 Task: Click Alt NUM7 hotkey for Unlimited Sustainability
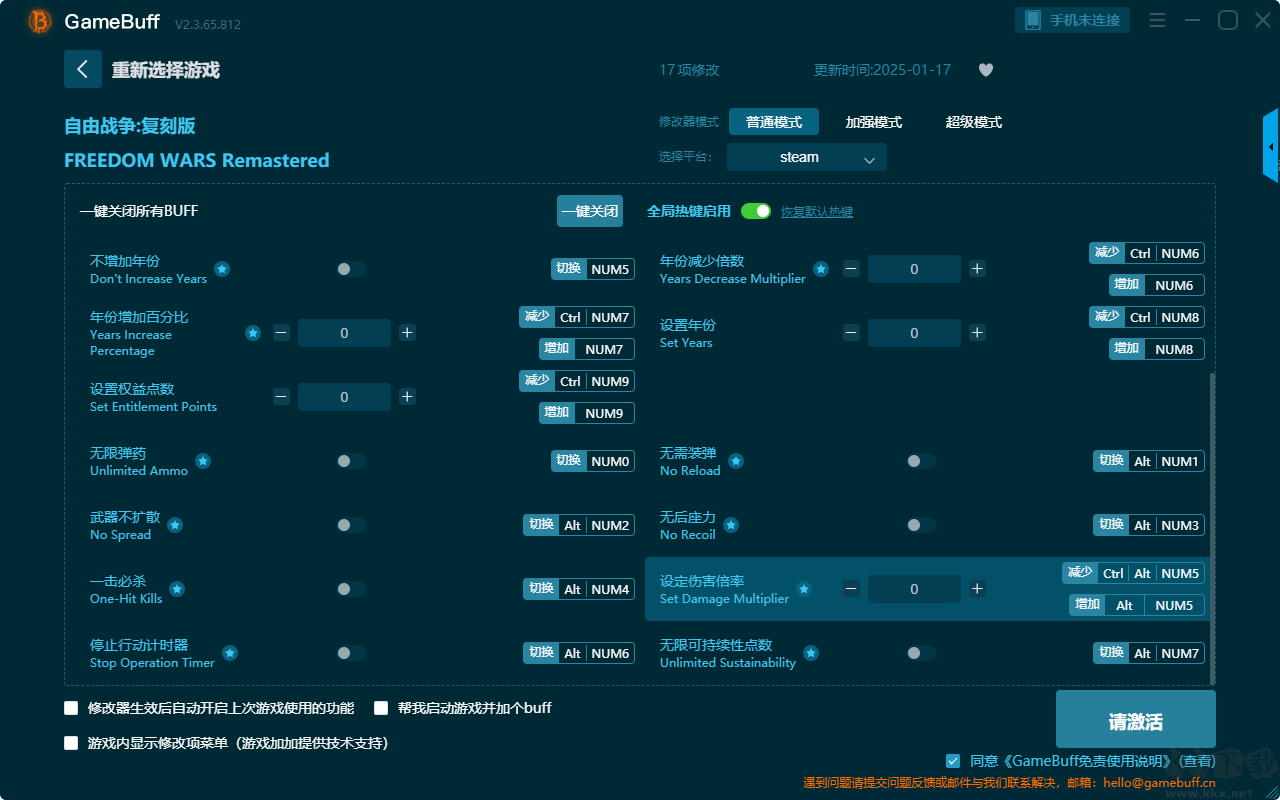1149,653
